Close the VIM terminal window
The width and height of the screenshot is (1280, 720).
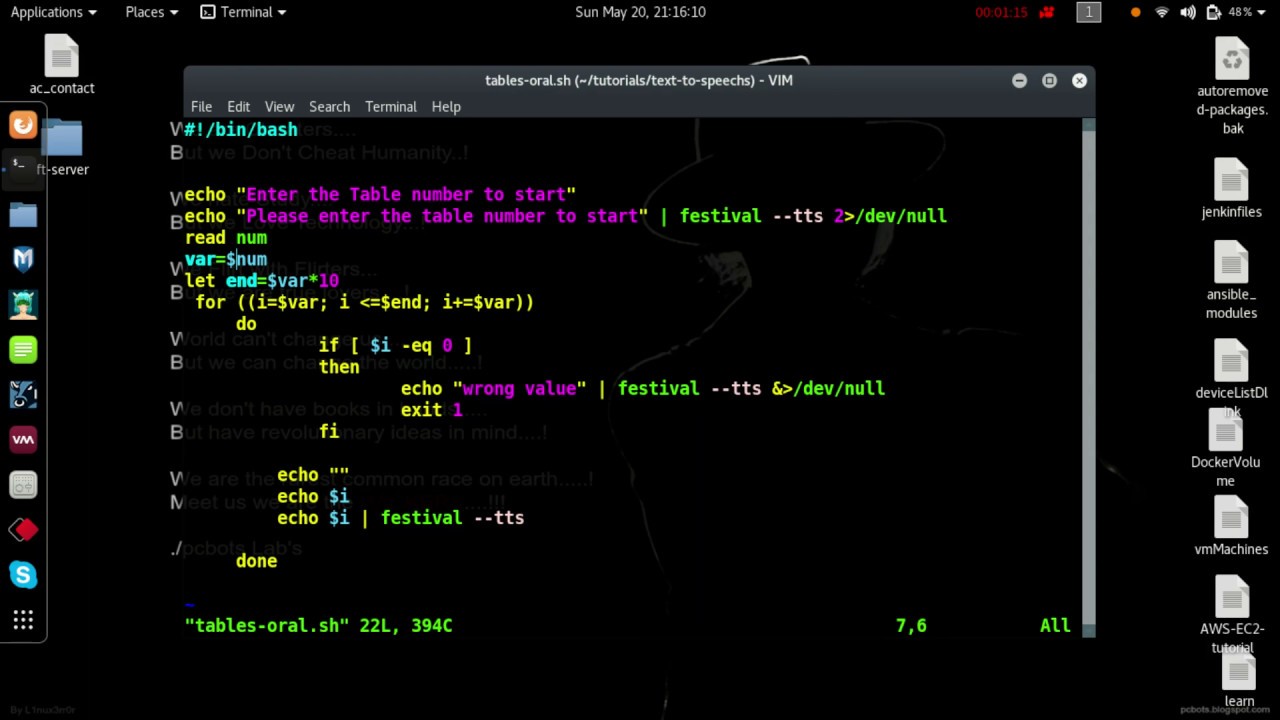point(1079,80)
